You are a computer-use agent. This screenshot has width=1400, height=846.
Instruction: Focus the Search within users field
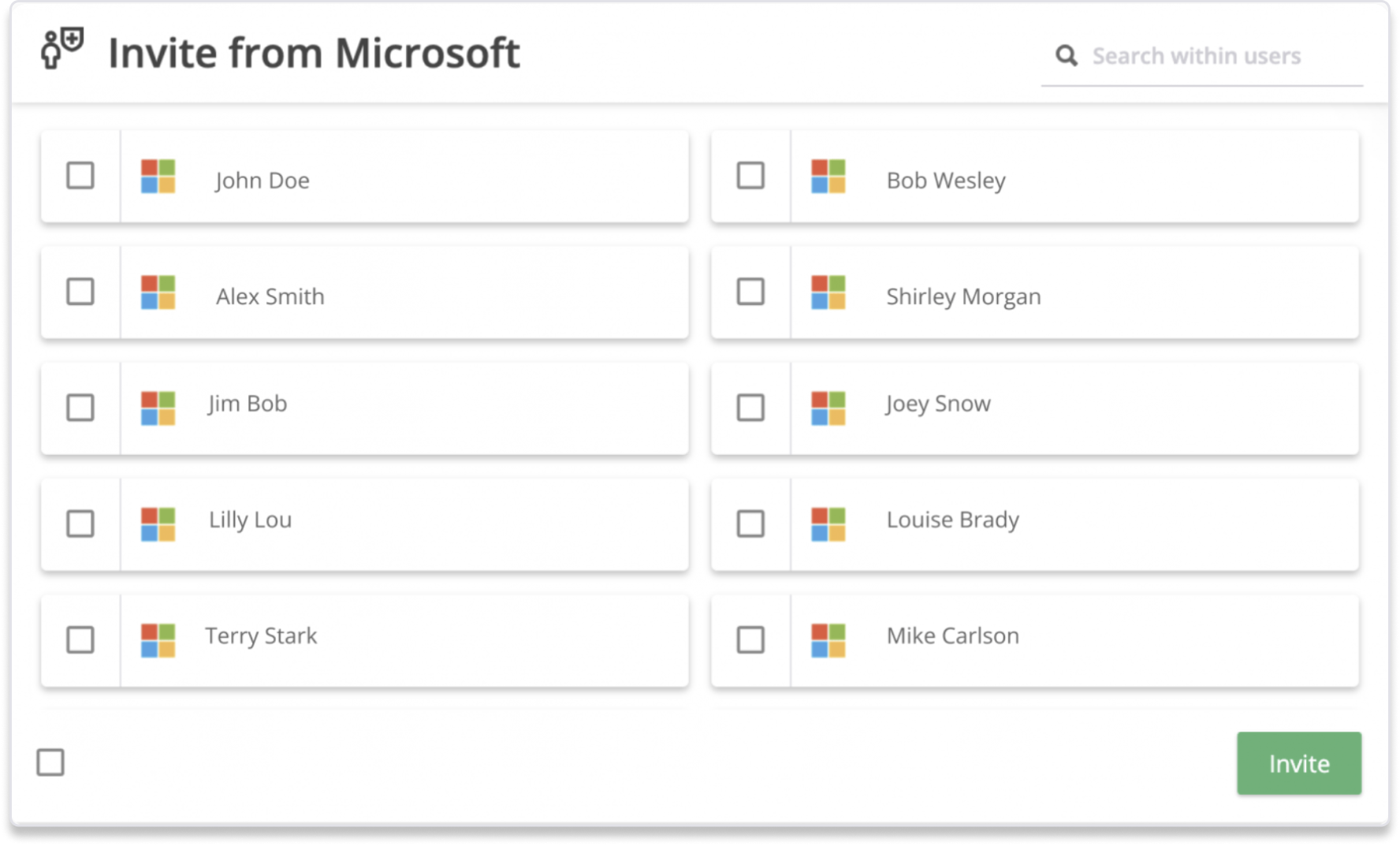[x=1201, y=57]
